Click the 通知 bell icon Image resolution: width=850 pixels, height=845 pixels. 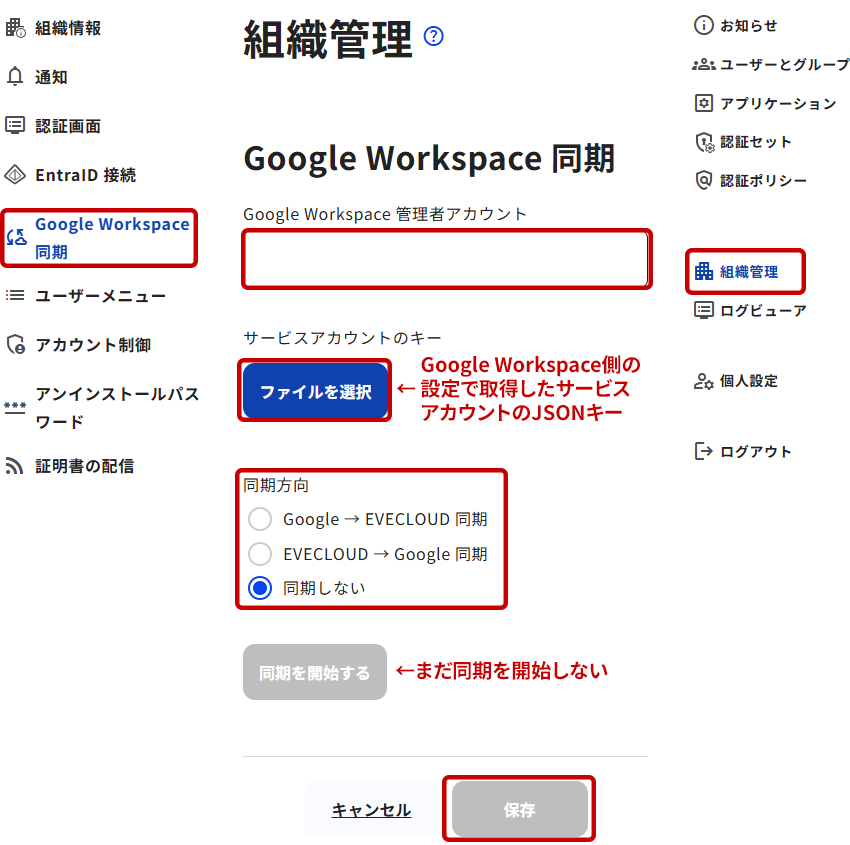pyautogui.click(x=15, y=77)
